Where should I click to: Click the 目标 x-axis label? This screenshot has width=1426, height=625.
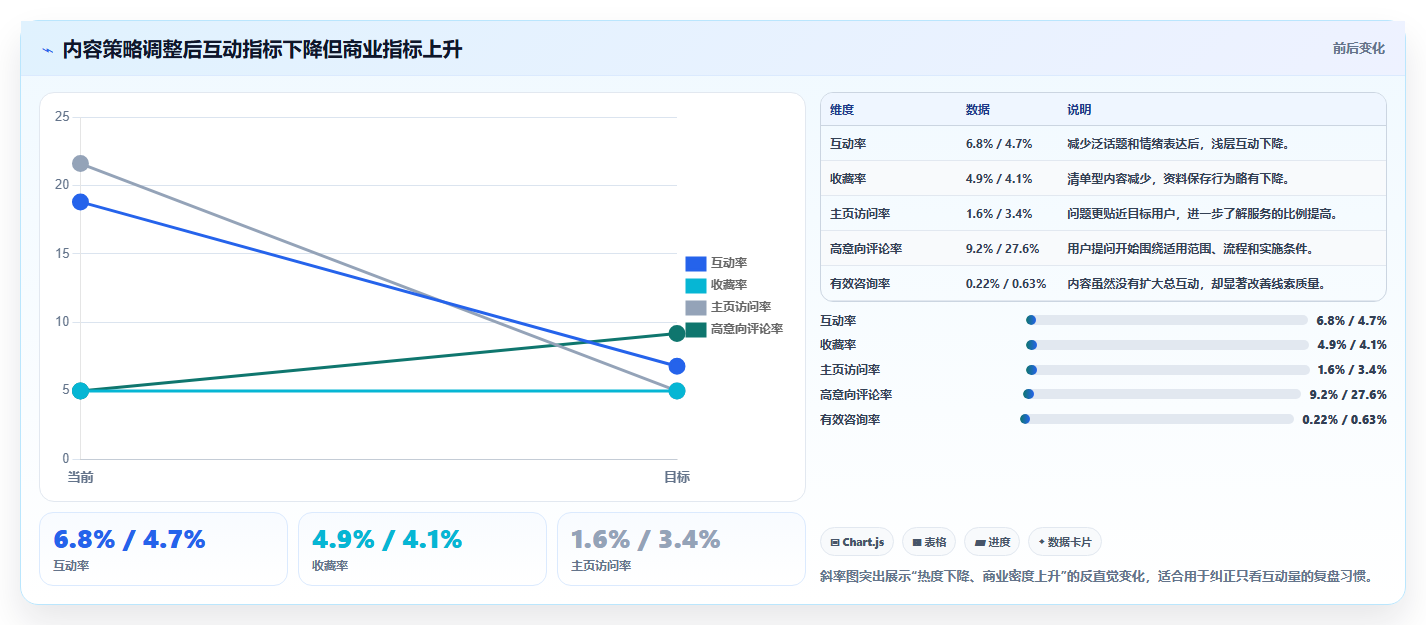coord(677,477)
